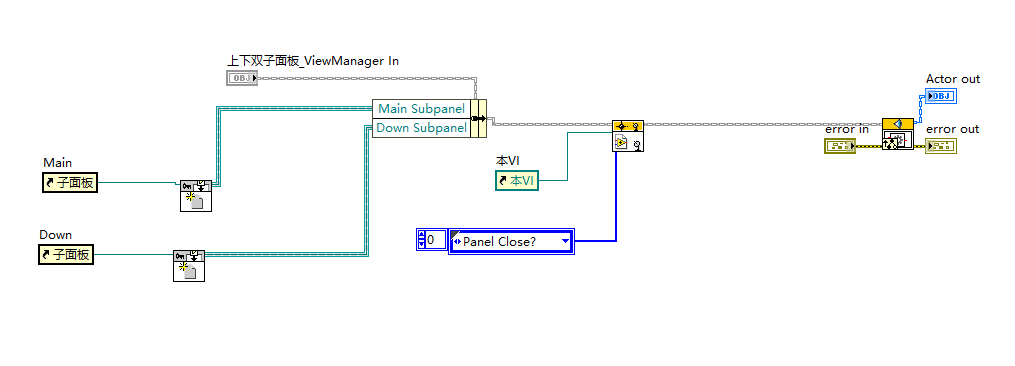Click the Register For Events subVI node
Image resolution: width=1015 pixels, height=366 pixels.
pyautogui.click(x=627, y=135)
